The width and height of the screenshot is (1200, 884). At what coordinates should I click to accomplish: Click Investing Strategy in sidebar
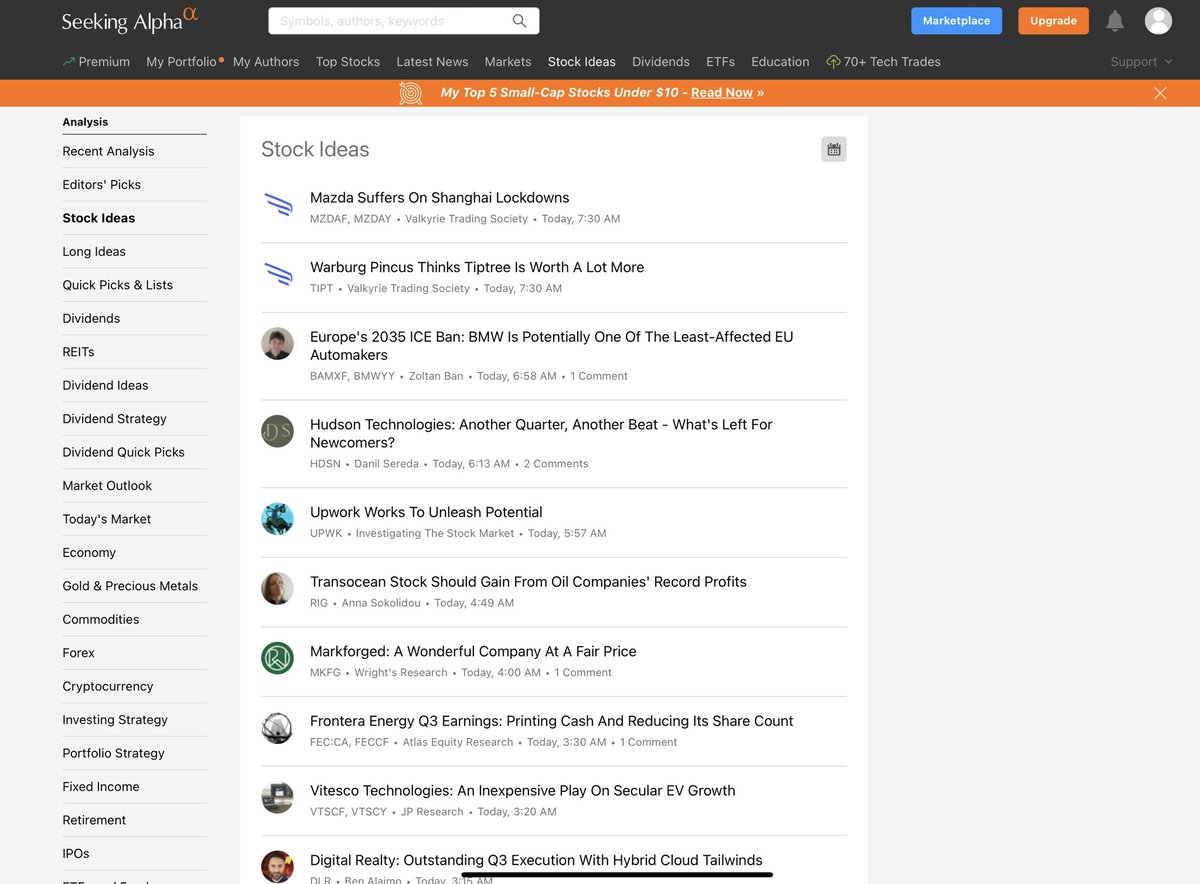coord(115,720)
